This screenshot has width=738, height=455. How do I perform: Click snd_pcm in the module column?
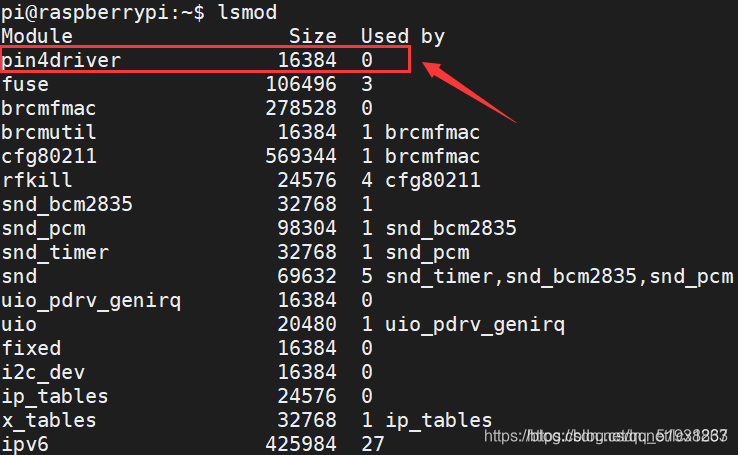pos(44,228)
